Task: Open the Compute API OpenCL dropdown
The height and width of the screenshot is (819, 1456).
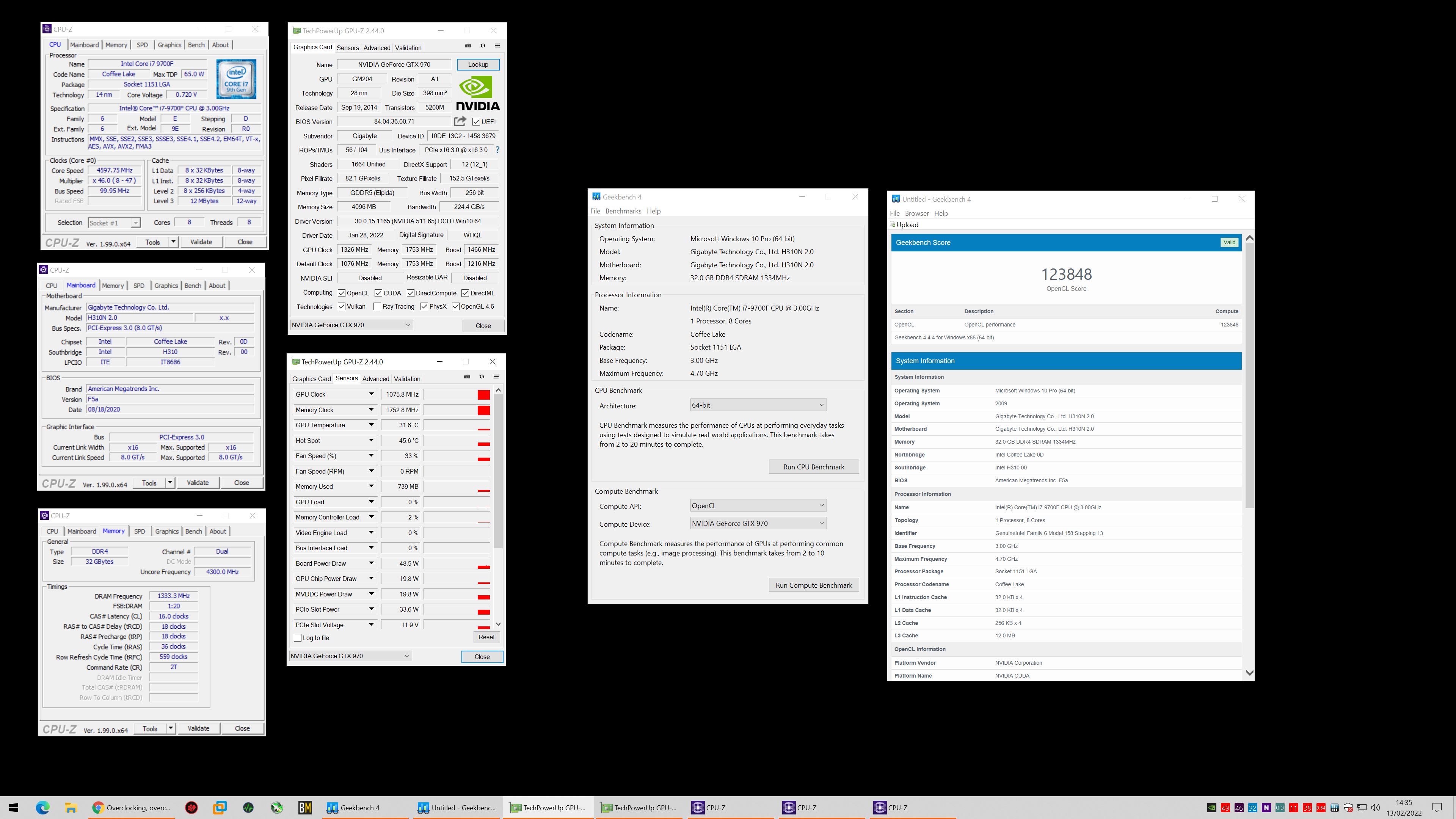Action: tap(758, 505)
